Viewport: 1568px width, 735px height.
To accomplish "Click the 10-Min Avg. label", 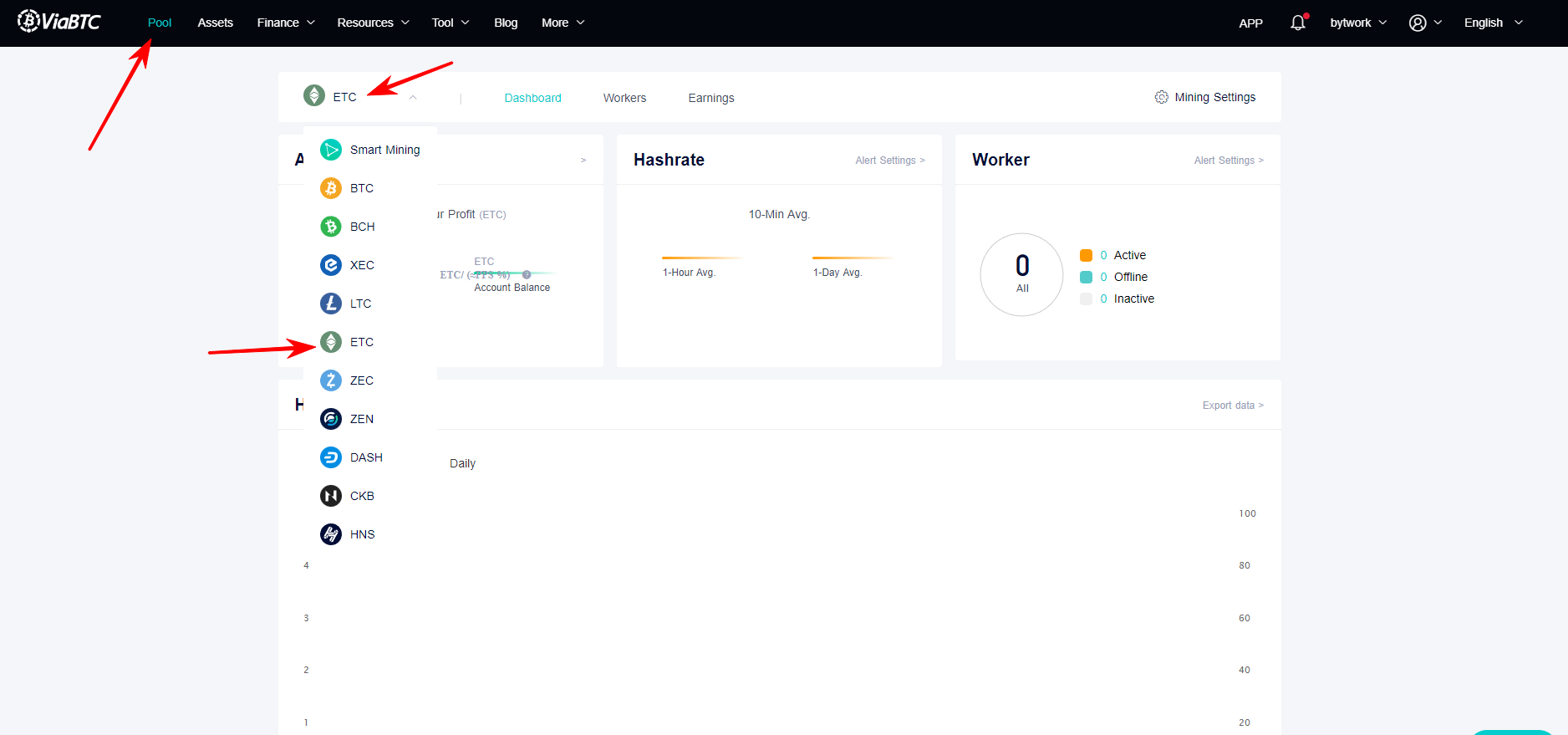I will point(779,214).
